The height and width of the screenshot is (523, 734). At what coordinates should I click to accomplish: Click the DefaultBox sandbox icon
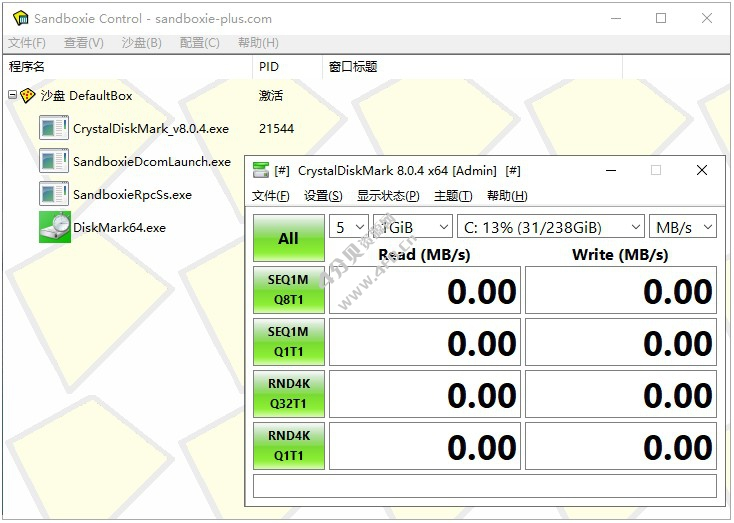pos(28,96)
